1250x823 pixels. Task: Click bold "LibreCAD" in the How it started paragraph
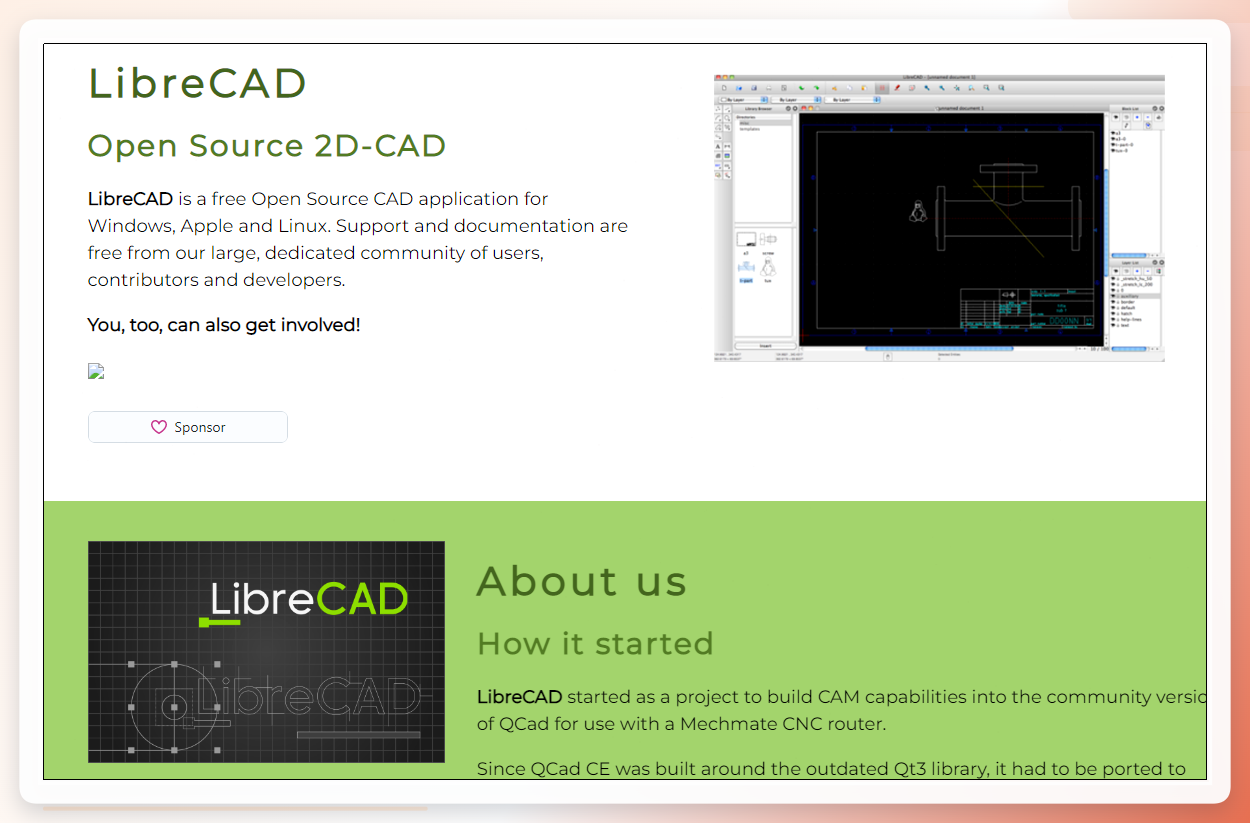519,697
